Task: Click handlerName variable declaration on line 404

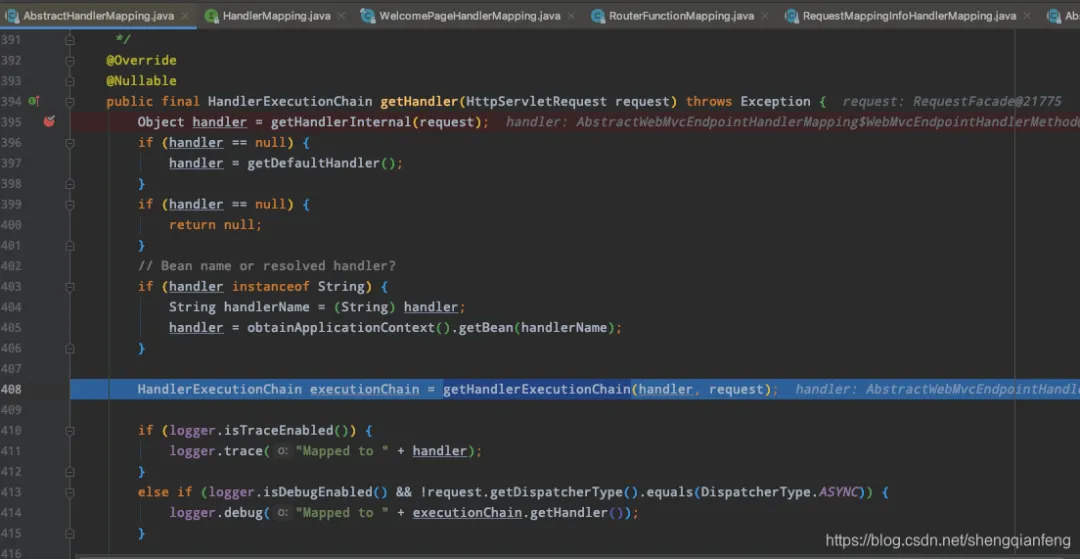Action: [267, 307]
